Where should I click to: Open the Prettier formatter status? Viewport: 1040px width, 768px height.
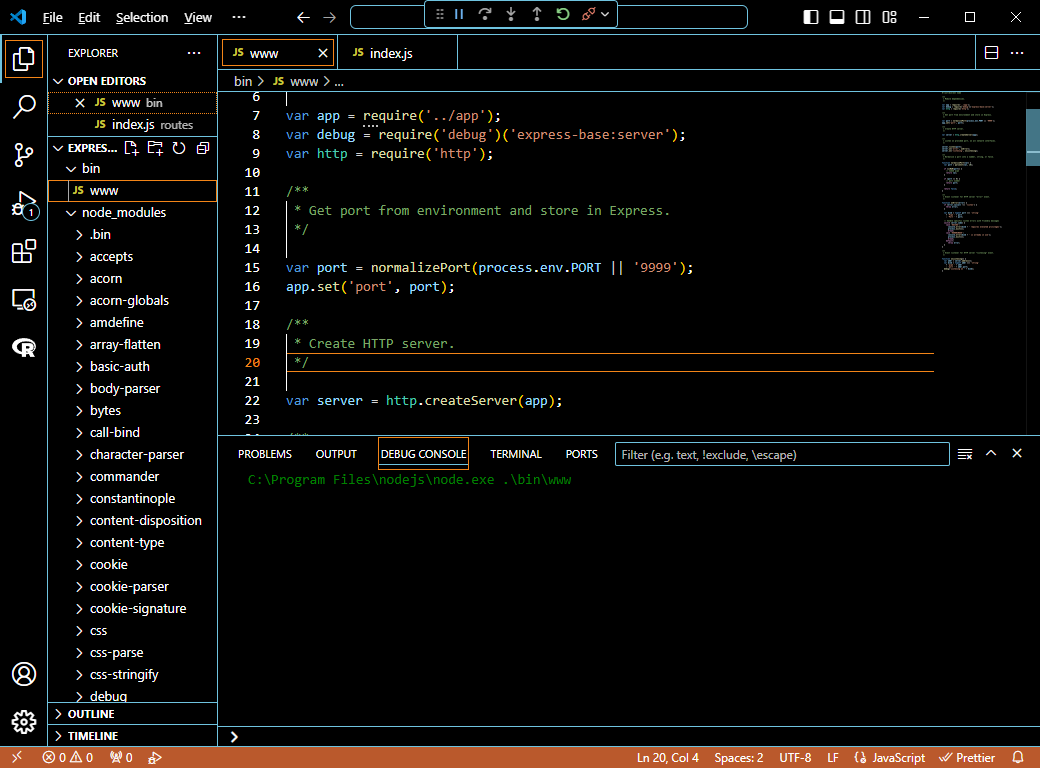pyautogui.click(x=967, y=757)
